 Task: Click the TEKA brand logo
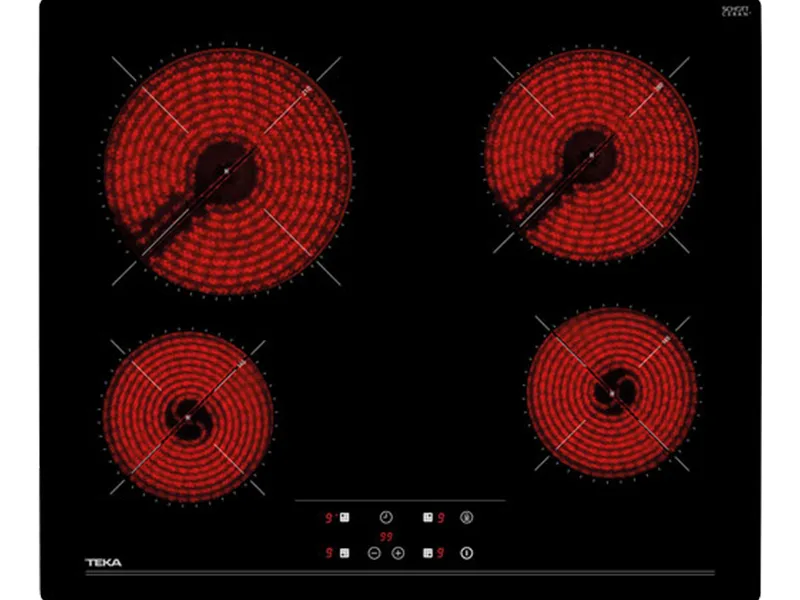click(x=103, y=563)
